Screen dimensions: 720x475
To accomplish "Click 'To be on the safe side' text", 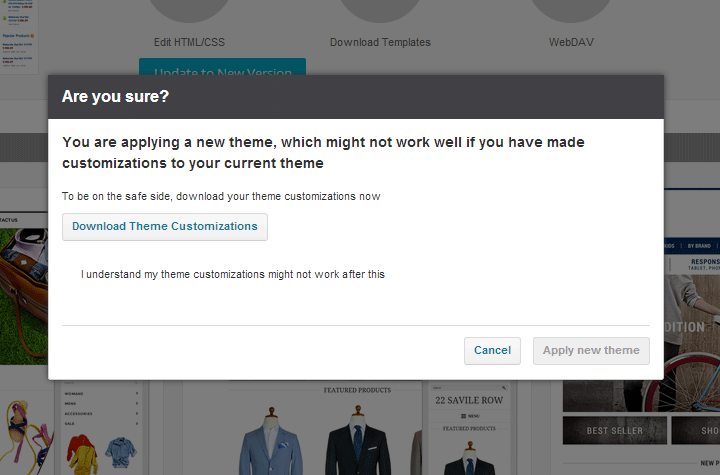I will 221,197.
